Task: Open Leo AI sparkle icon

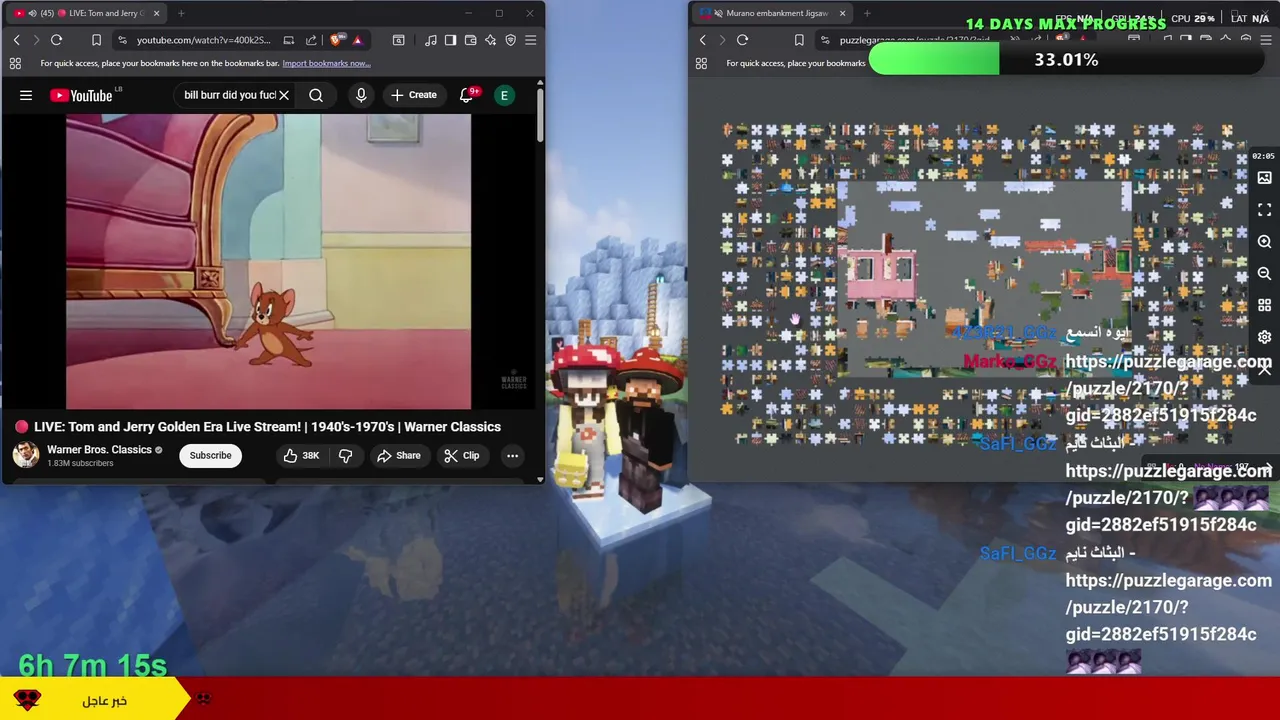Action: (x=490, y=40)
